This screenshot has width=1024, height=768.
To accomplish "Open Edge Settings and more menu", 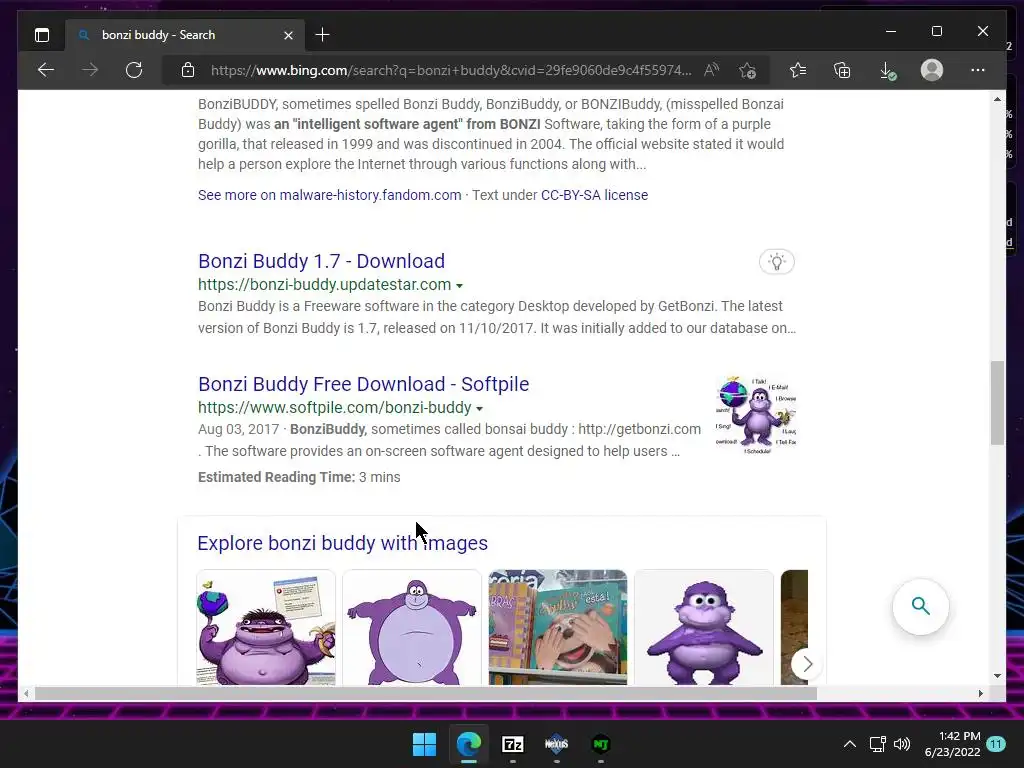I will point(978,70).
